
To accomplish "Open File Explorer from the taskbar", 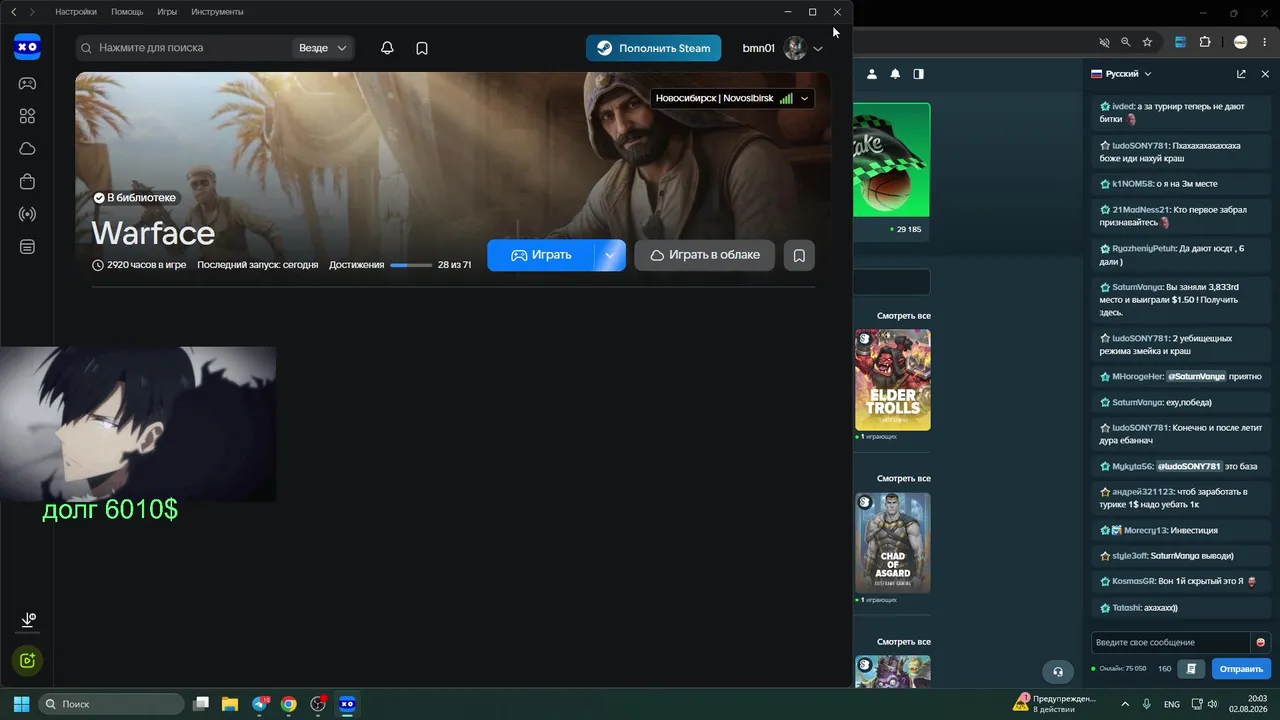I will pyautogui.click(x=229, y=704).
